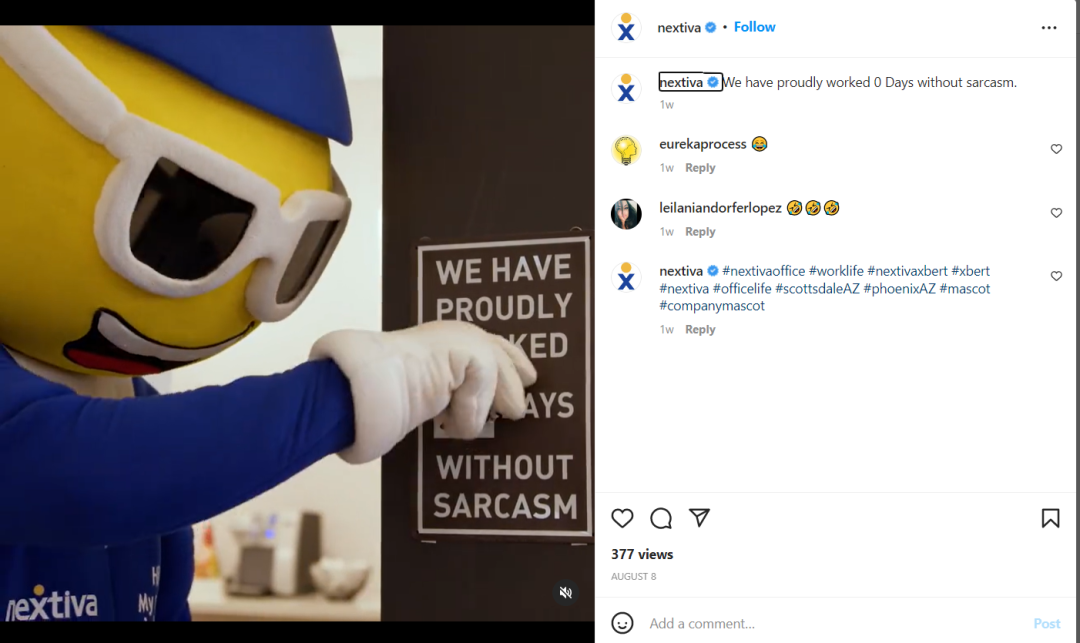Image resolution: width=1080 pixels, height=643 pixels.
Task: Click verified badge beside header nextiva name
Action: pyautogui.click(x=711, y=28)
